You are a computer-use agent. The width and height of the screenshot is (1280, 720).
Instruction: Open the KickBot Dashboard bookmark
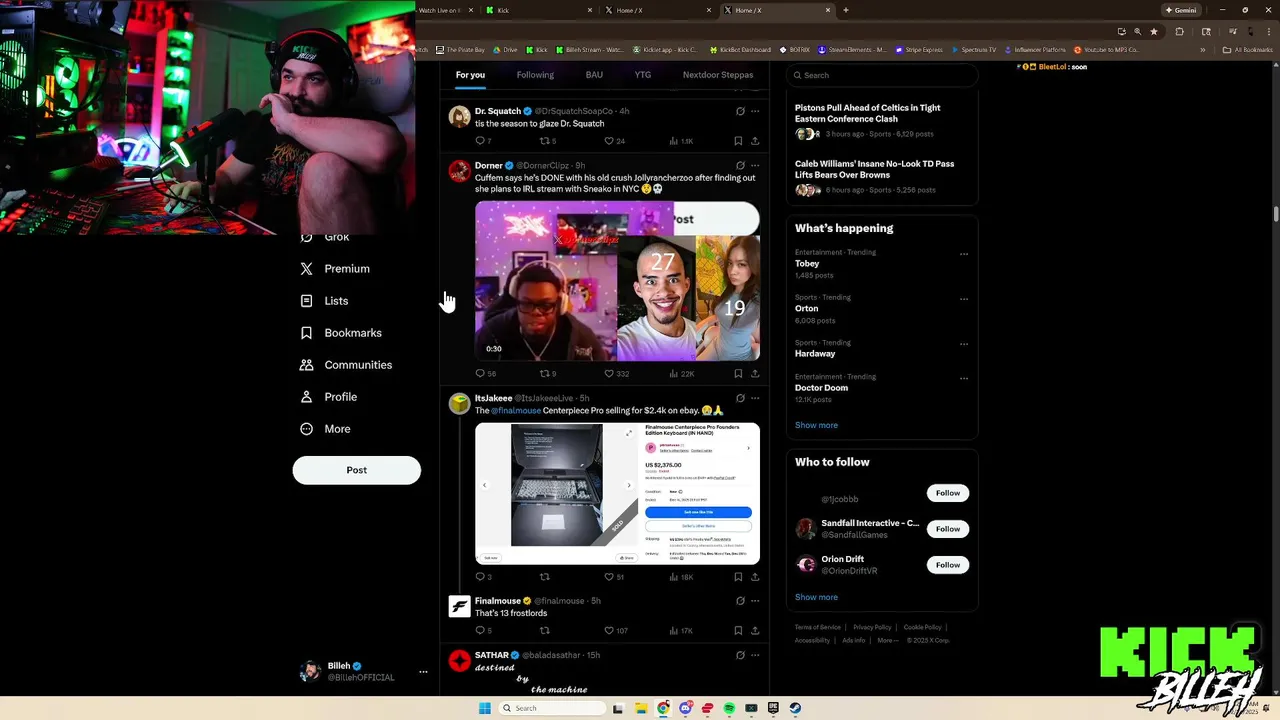741,49
